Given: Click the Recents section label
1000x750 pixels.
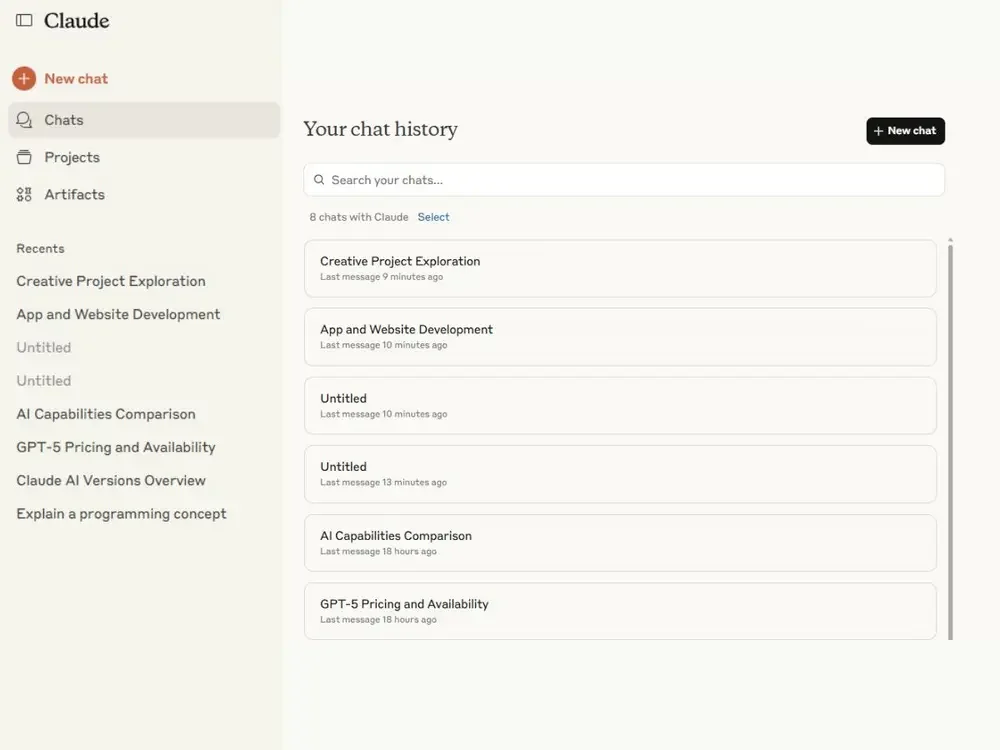Looking at the screenshot, I should 40,249.
